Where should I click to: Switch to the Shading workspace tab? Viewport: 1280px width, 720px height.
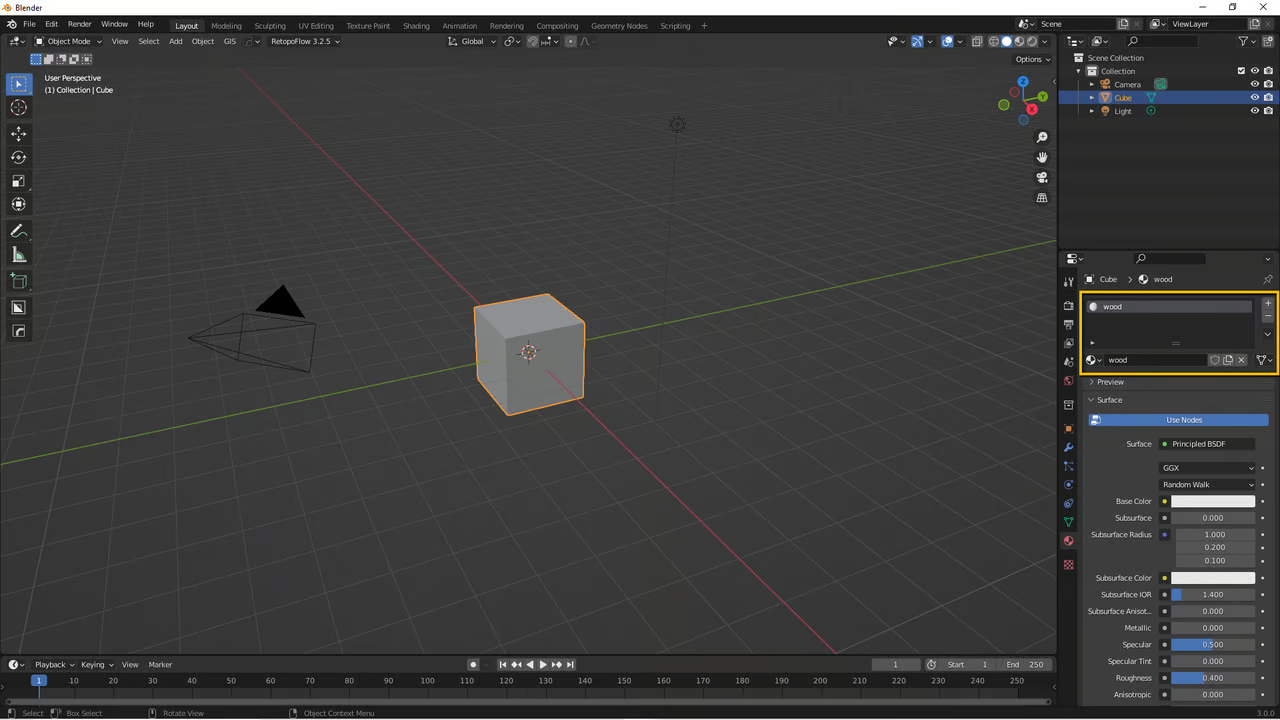416,24
